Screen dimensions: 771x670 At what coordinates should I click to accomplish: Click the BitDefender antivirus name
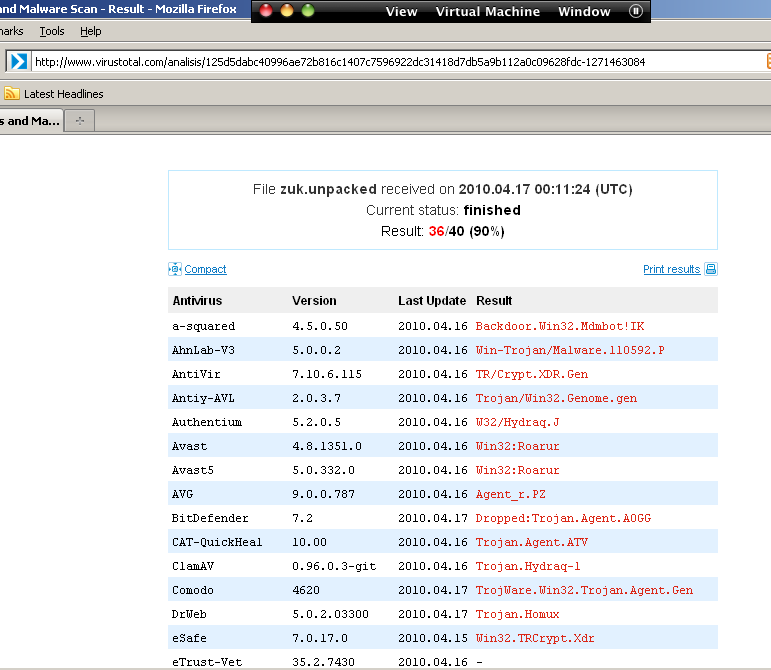tap(210, 518)
